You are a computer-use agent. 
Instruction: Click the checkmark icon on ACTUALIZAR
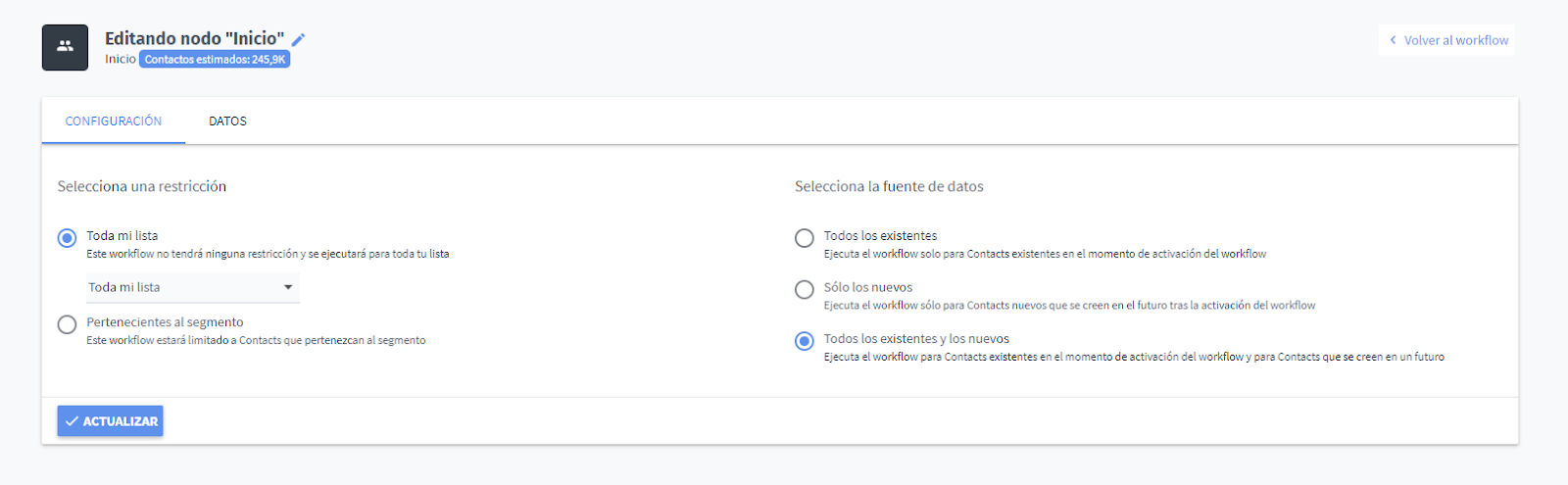tap(72, 421)
